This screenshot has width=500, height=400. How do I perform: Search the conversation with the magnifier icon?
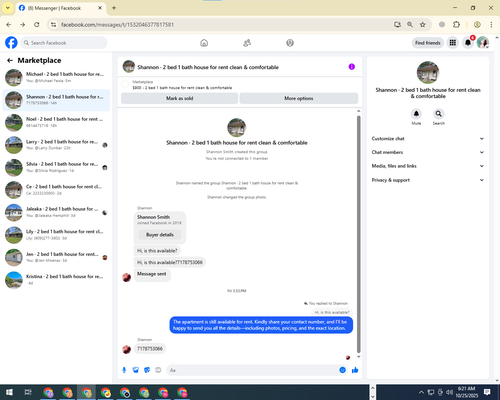coord(439,114)
